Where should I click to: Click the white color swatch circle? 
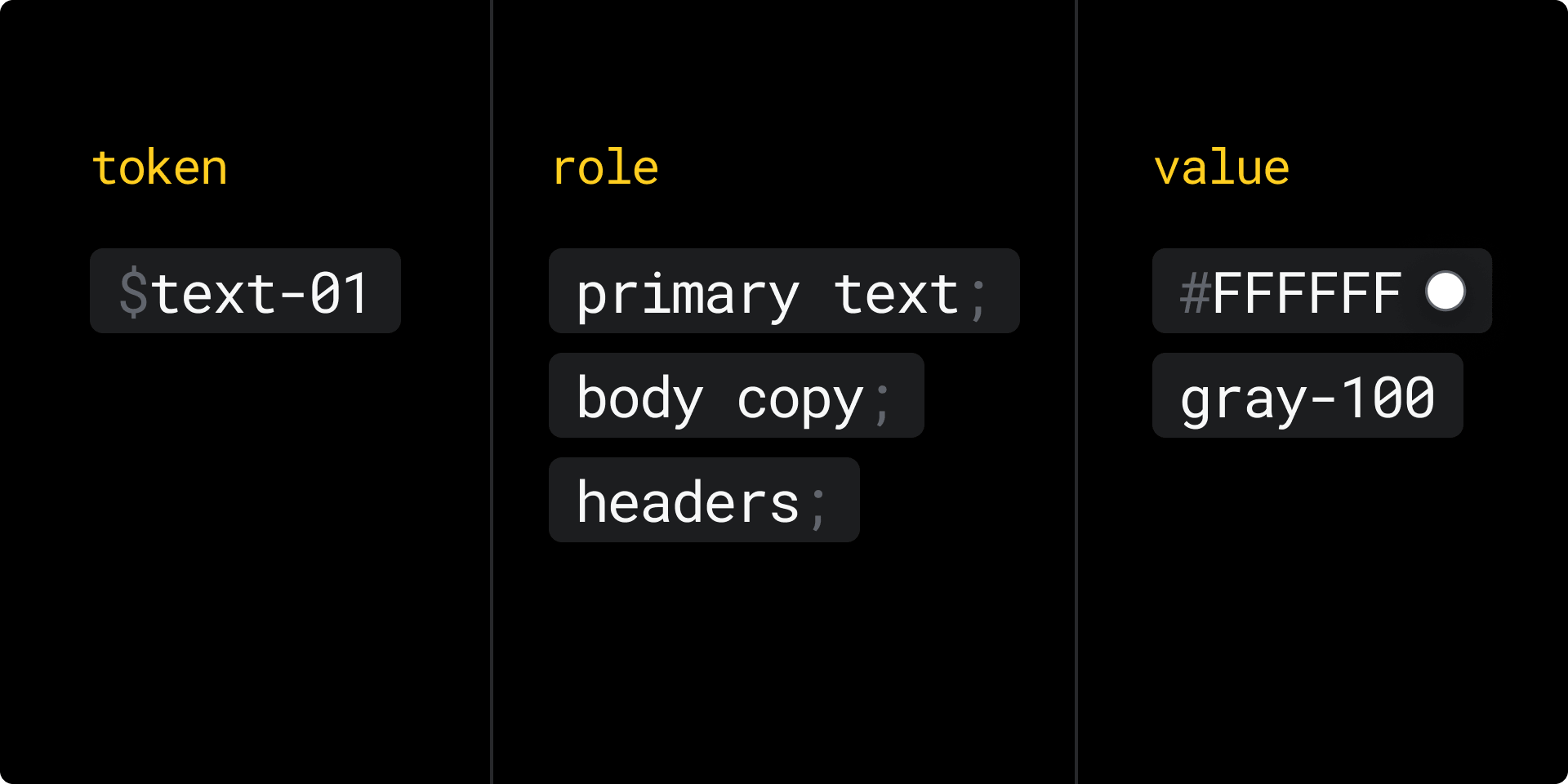pyautogui.click(x=1445, y=292)
